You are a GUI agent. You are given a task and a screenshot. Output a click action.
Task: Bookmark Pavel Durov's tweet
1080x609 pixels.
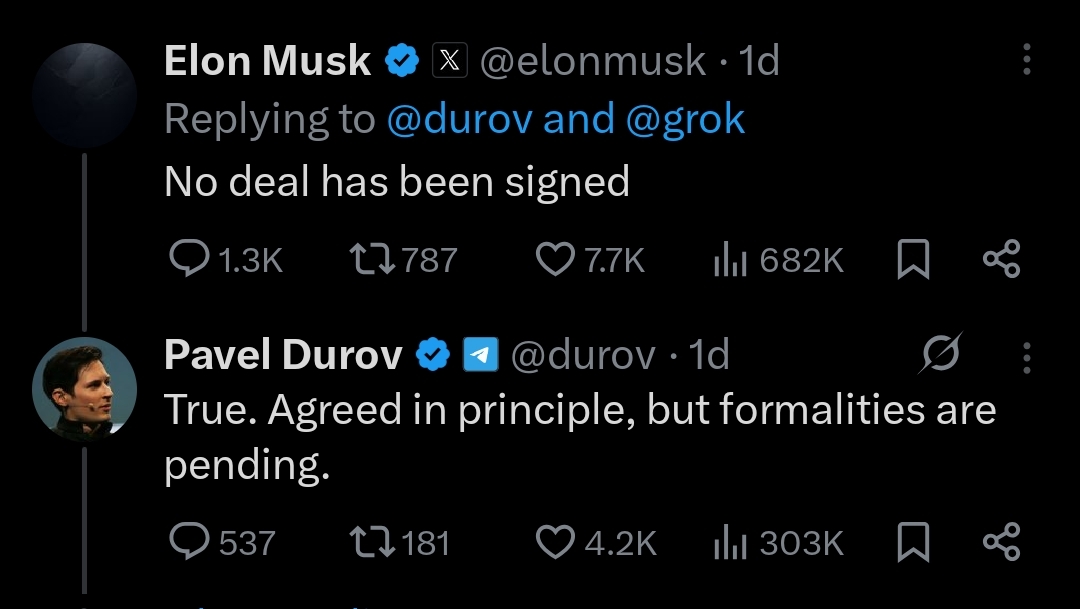[x=912, y=542]
